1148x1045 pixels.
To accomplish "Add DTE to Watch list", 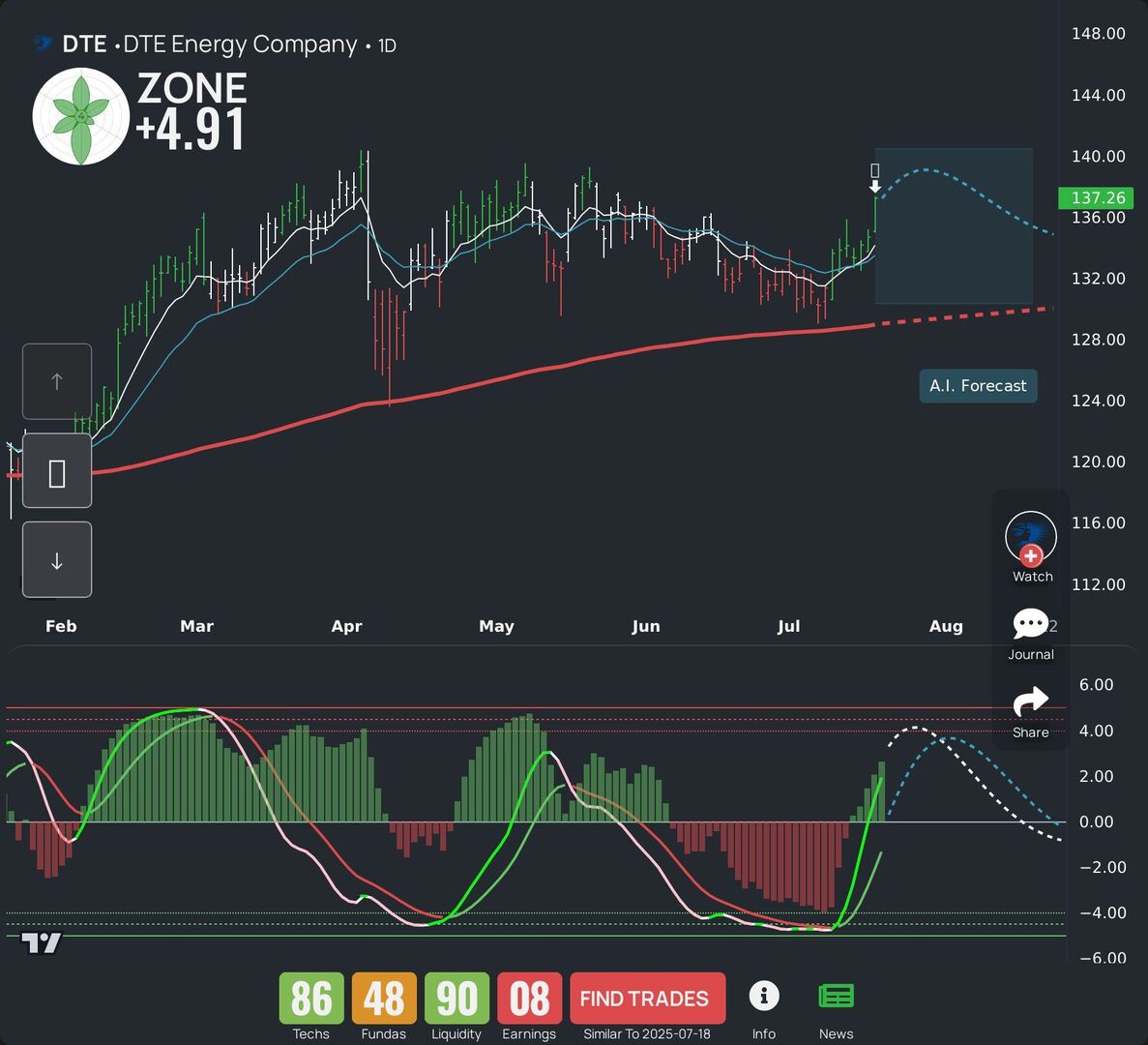I will tap(1031, 538).
